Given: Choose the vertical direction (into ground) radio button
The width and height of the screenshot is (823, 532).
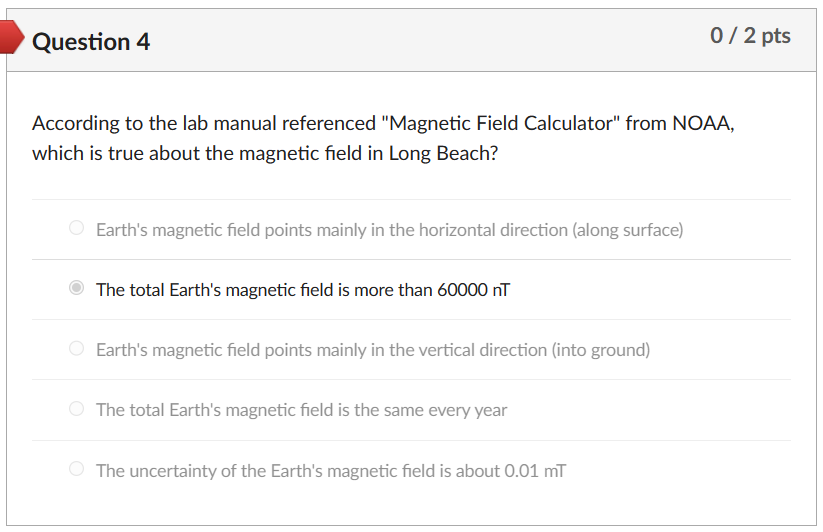Looking at the screenshot, I should (x=77, y=348).
